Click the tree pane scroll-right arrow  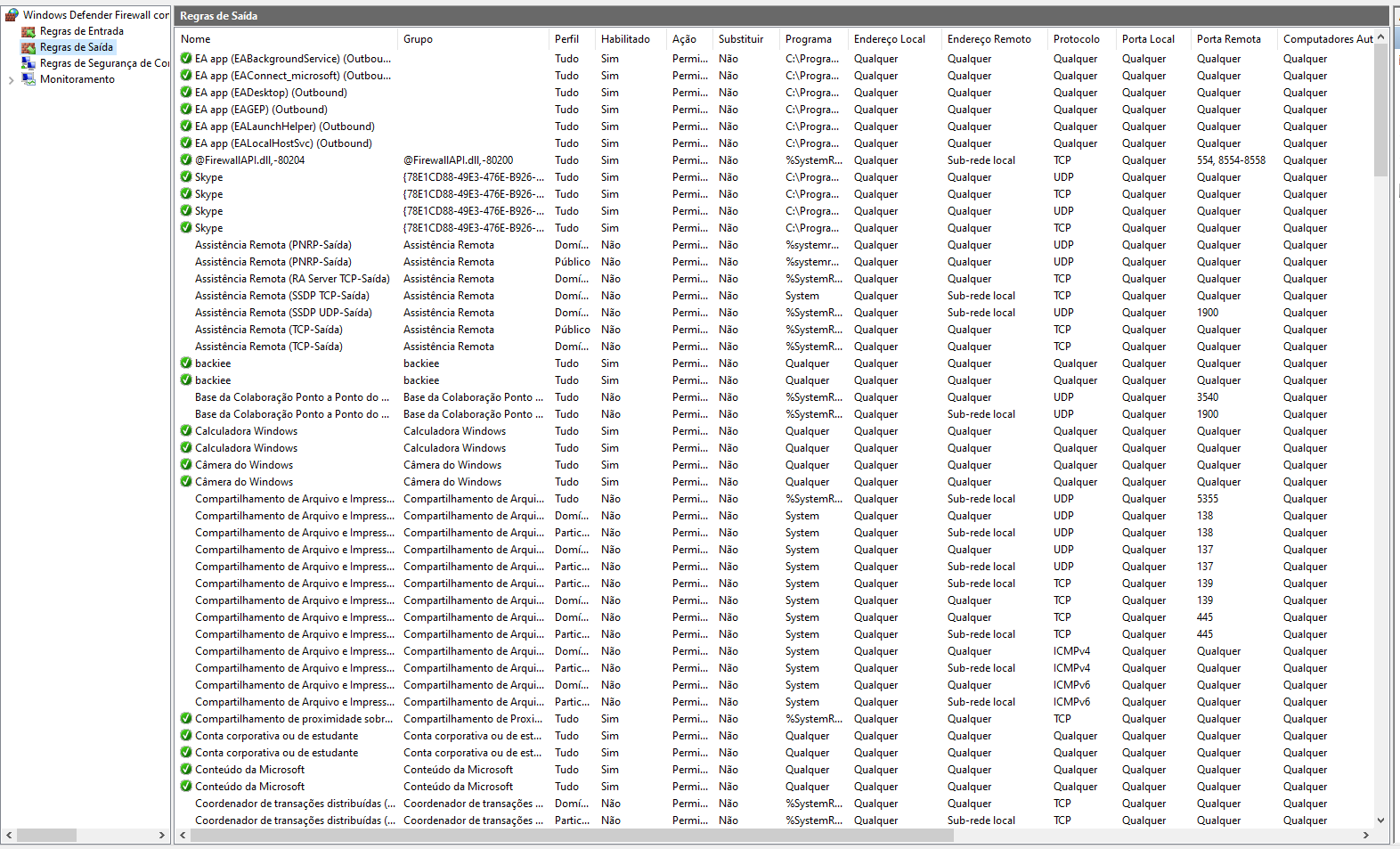[161, 836]
